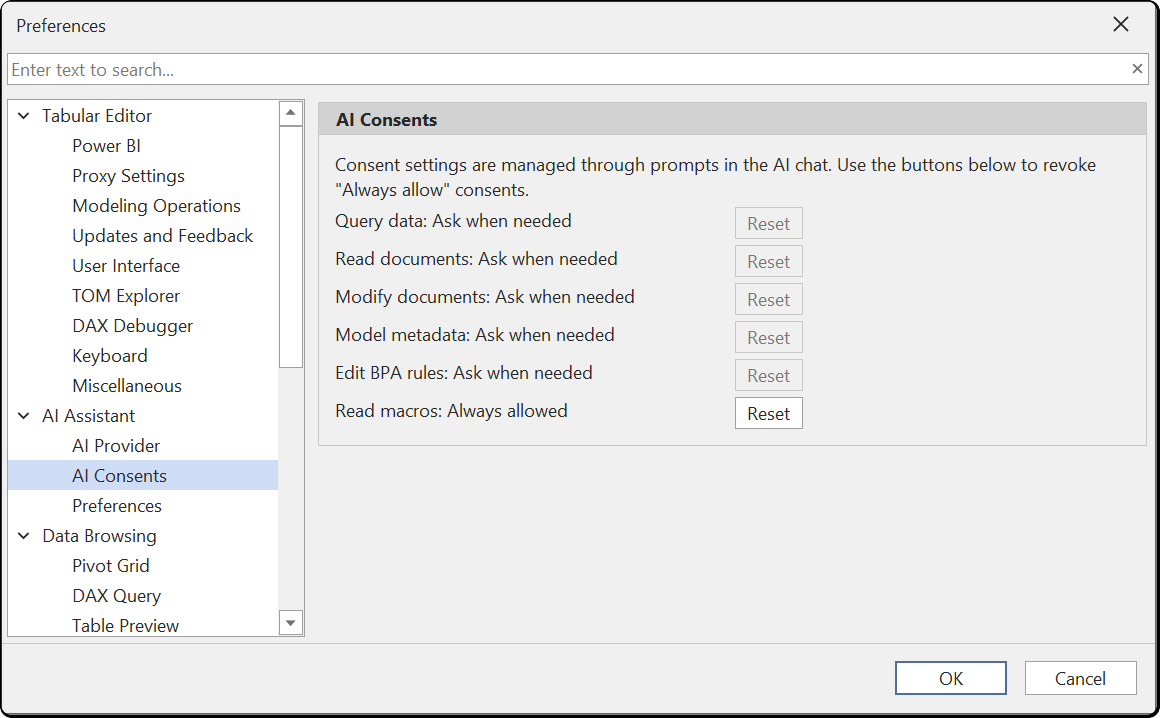Collapse the Tabular Editor section
This screenshot has width=1160, height=718.
tap(23, 115)
